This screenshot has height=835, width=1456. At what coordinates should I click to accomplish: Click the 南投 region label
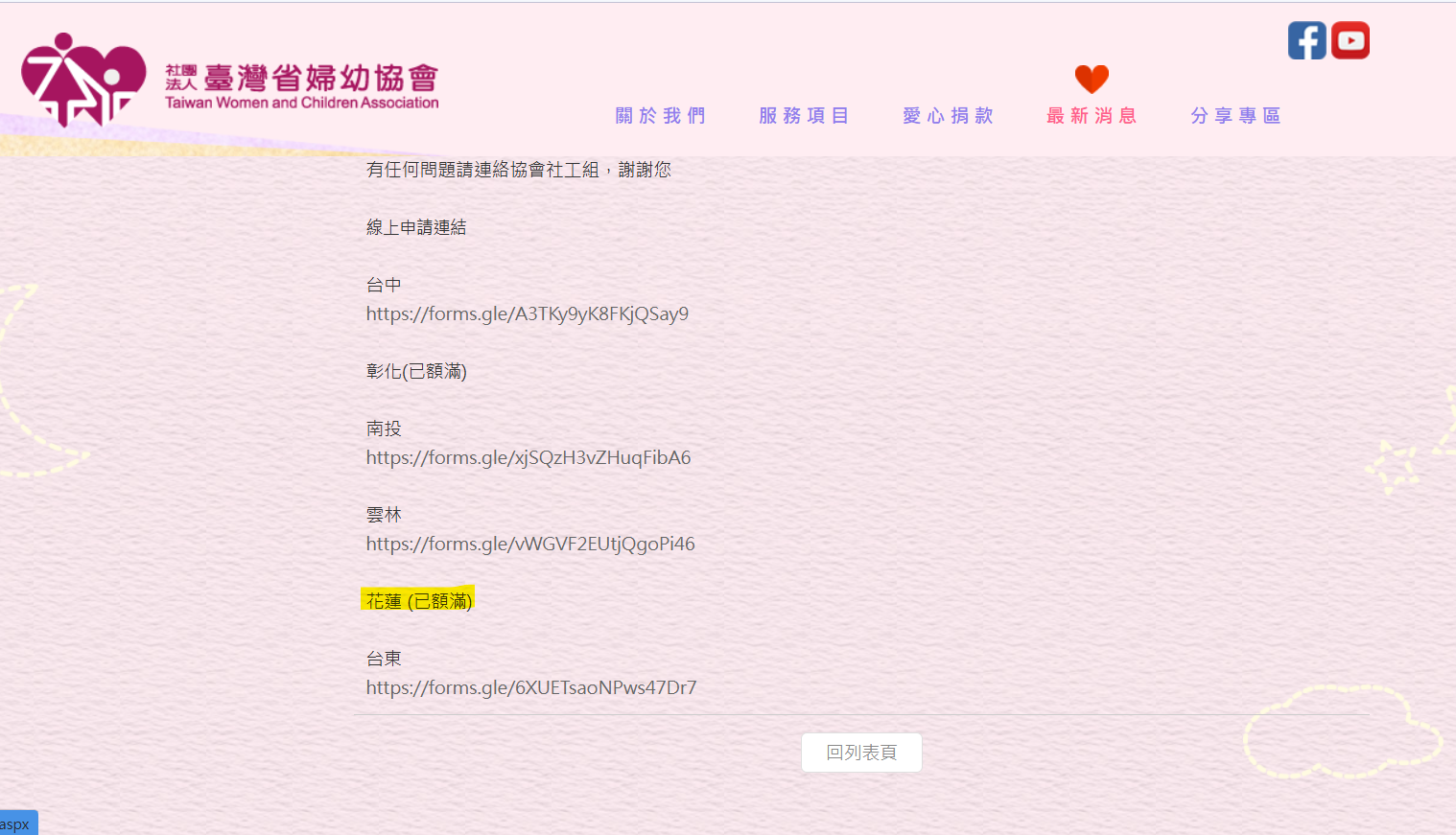[x=384, y=429]
